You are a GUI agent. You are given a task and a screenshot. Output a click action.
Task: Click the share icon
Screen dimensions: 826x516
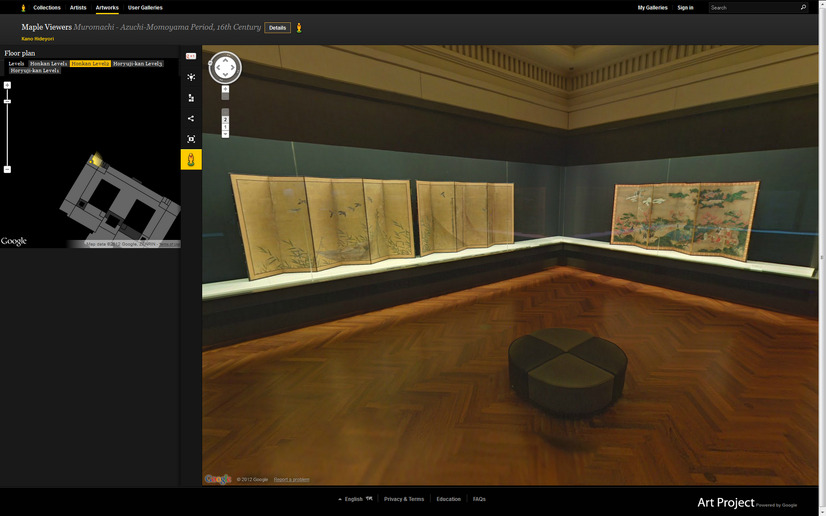191,118
